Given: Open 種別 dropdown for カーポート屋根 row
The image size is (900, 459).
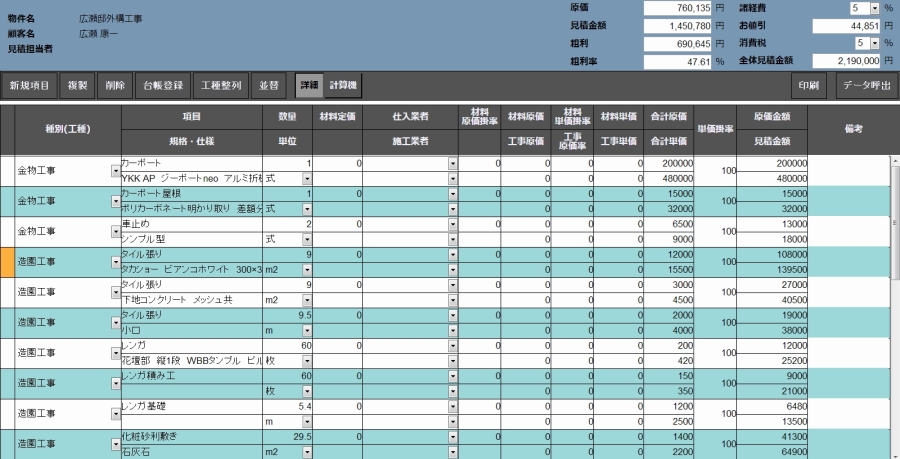Looking at the screenshot, I should tap(116, 201).
